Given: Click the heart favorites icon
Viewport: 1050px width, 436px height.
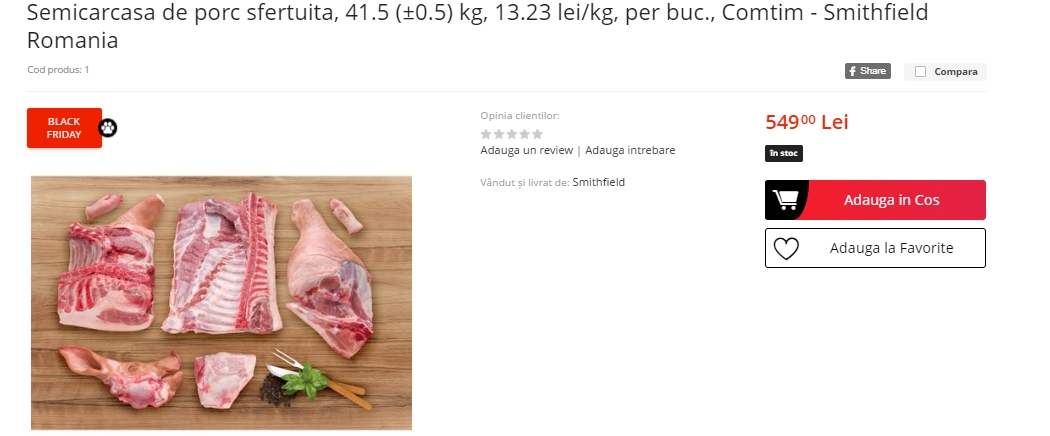Looking at the screenshot, I should click(x=786, y=248).
